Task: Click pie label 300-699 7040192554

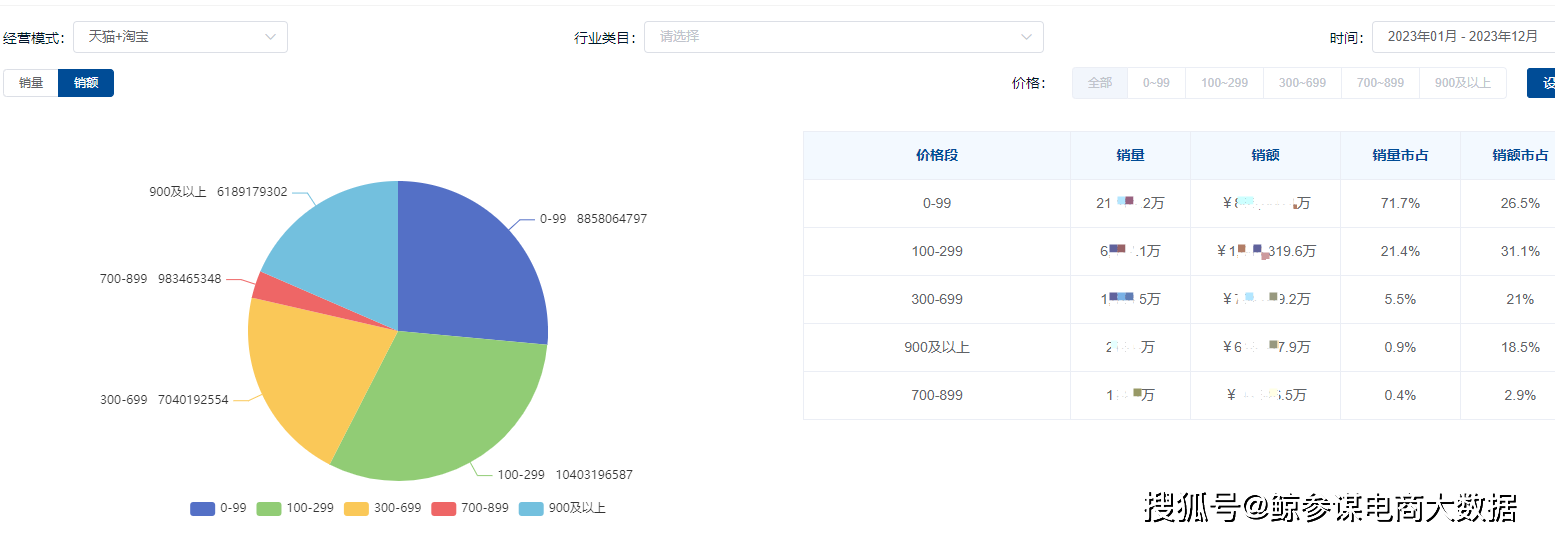Action: [x=164, y=400]
